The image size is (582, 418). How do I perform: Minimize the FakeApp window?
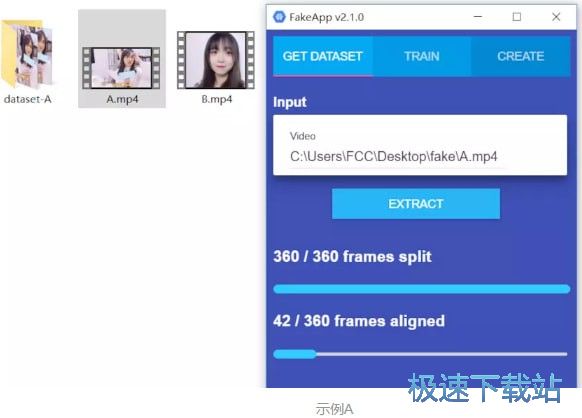pos(478,17)
